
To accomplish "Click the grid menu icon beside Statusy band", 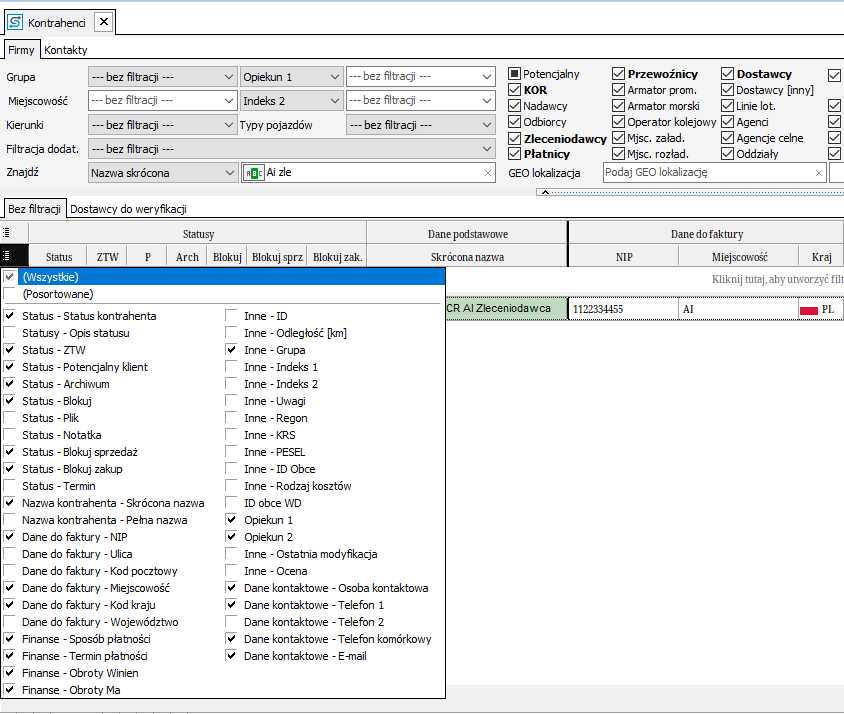I will (8, 233).
